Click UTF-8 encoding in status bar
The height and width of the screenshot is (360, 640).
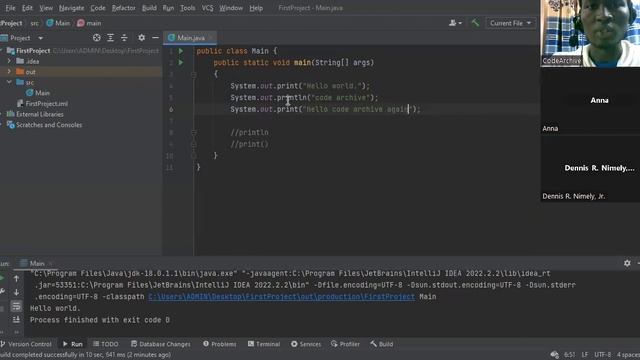(602, 355)
